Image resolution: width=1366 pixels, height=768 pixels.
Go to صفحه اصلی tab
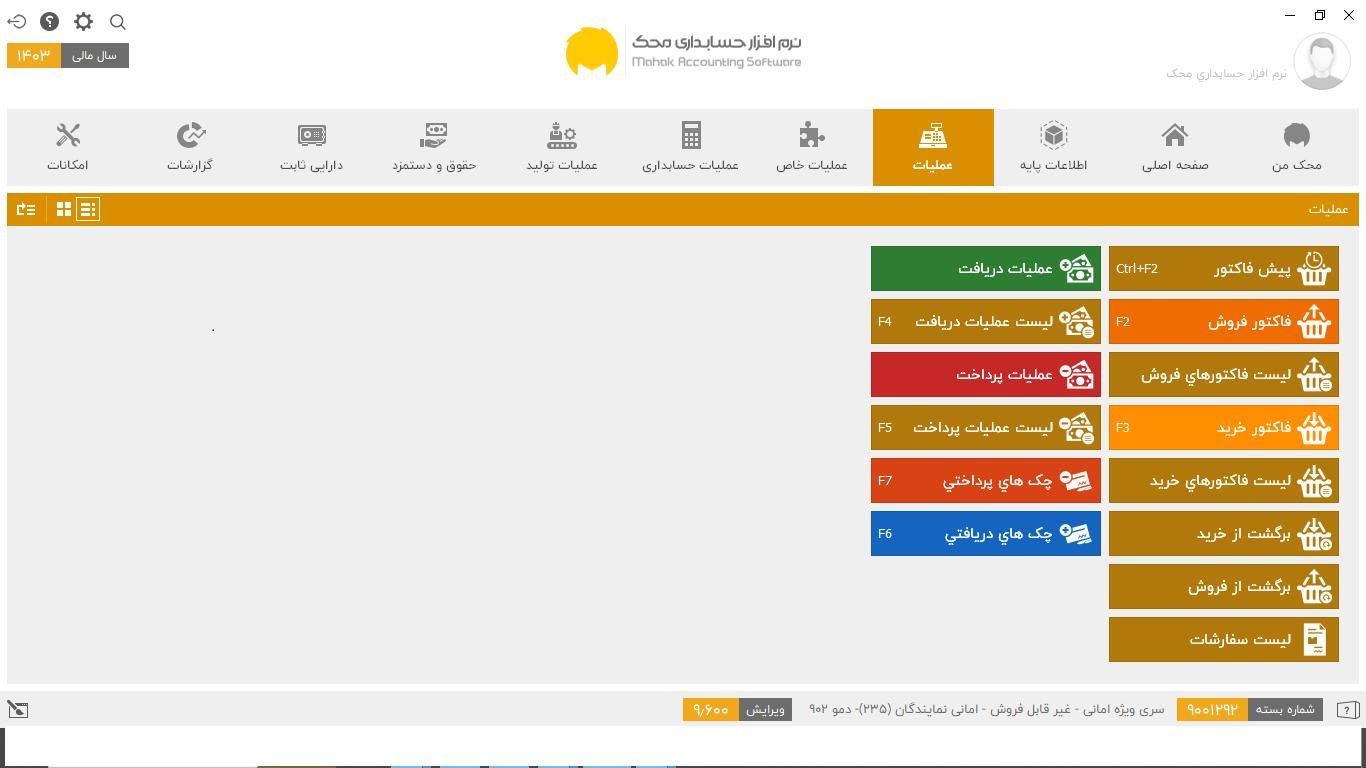click(x=1175, y=147)
